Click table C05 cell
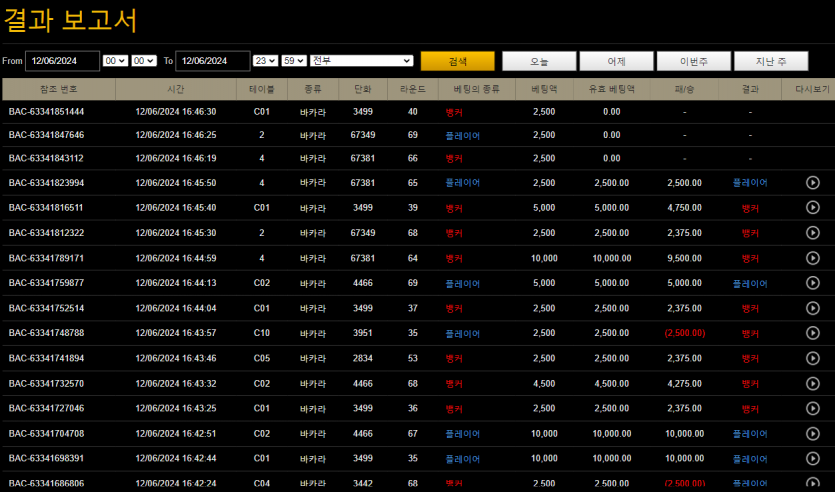 click(261, 358)
